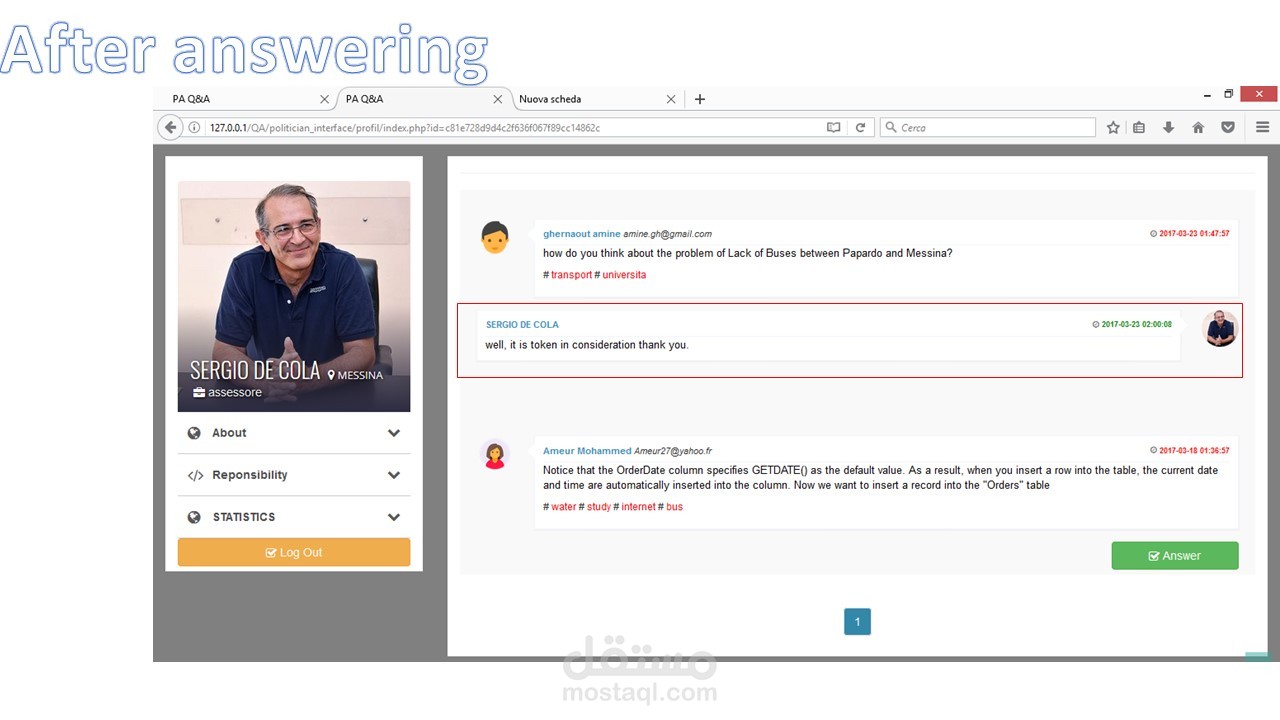Close the Nuova scheda tab
The width and height of the screenshot is (1280, 720).
pos(671,99)
